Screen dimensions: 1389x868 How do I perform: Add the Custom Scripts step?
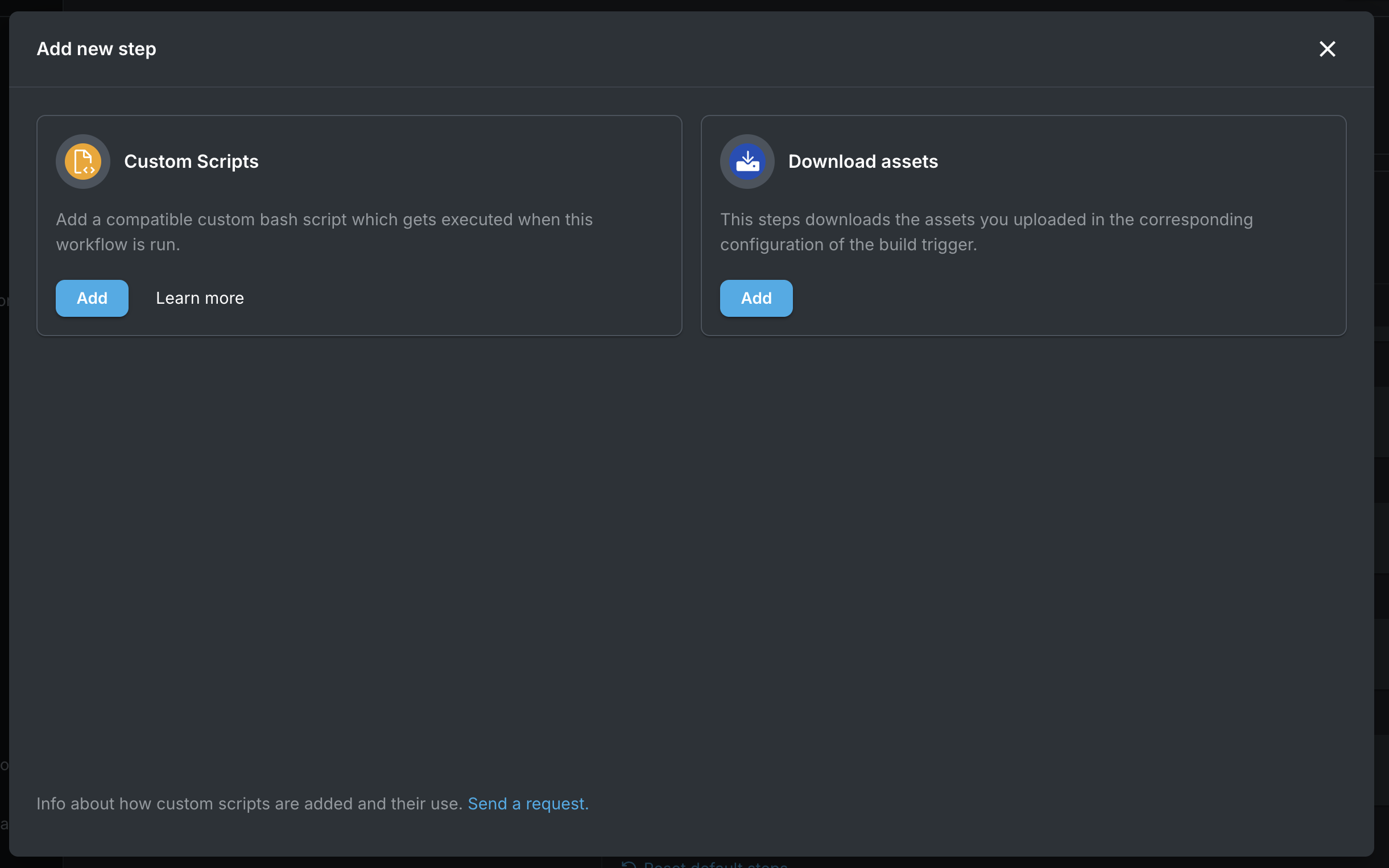coord(92,298)
